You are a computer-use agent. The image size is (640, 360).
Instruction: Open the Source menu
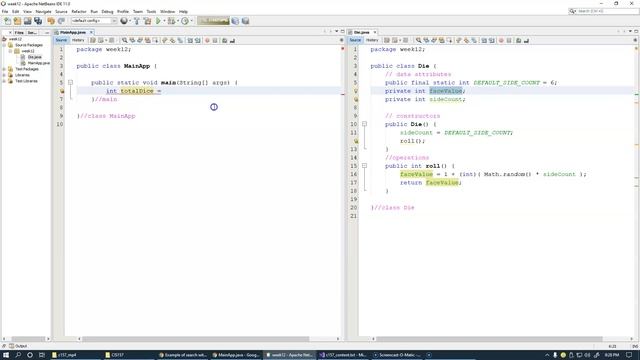pos(61,11)
